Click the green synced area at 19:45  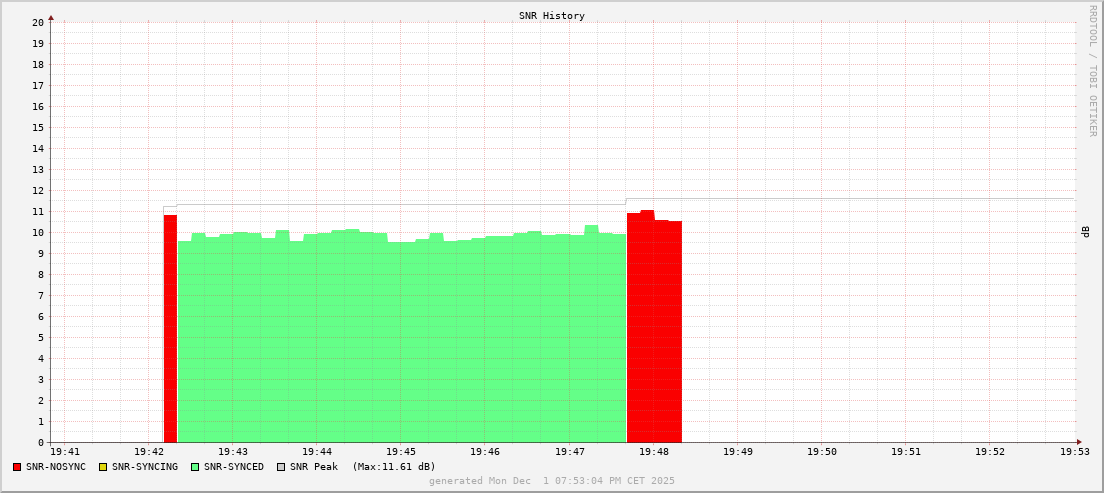click(x=400, y=340)
